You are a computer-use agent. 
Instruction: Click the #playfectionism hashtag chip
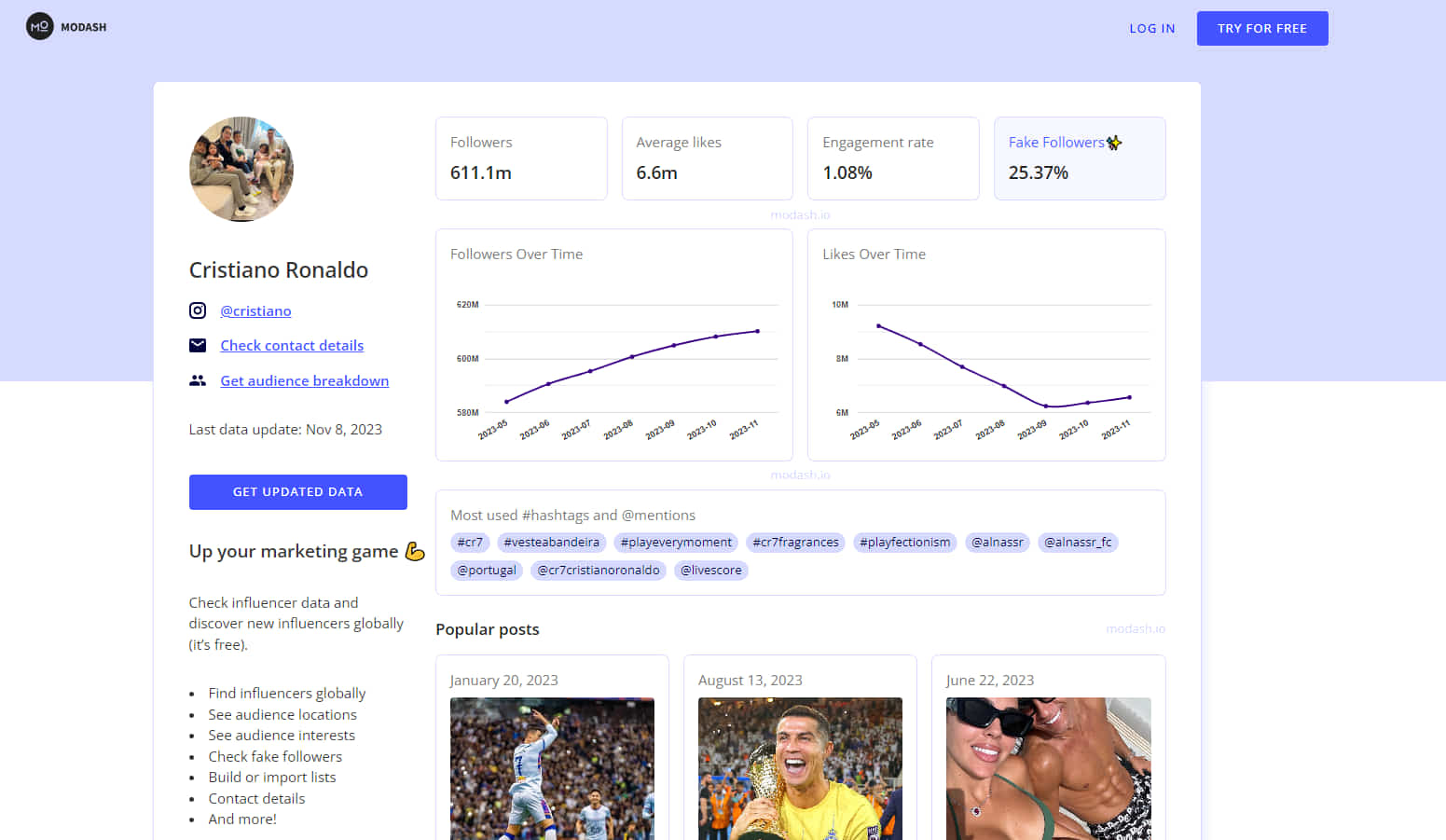905,543
